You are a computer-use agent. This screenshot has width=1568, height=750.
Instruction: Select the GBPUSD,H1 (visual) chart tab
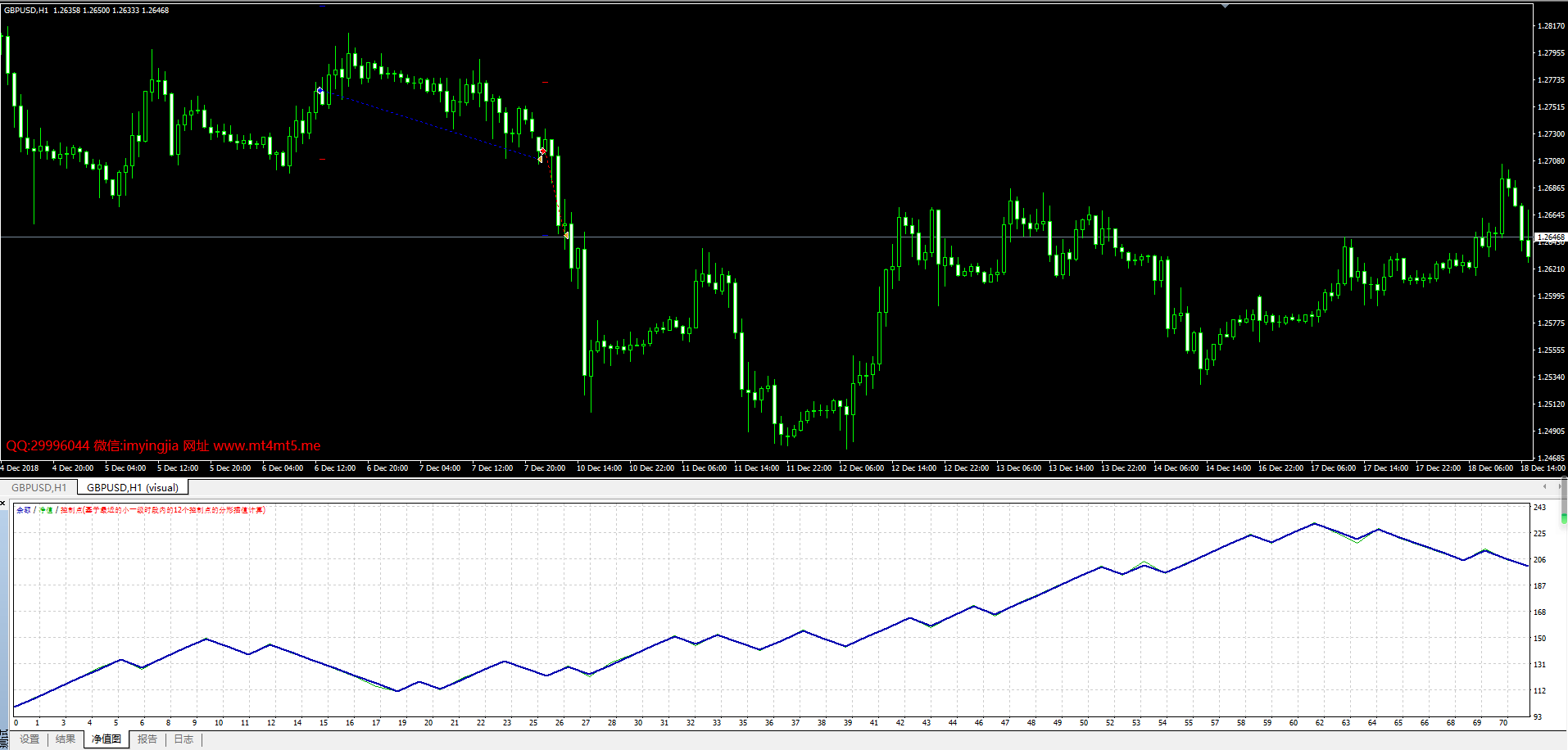point(133,488)
